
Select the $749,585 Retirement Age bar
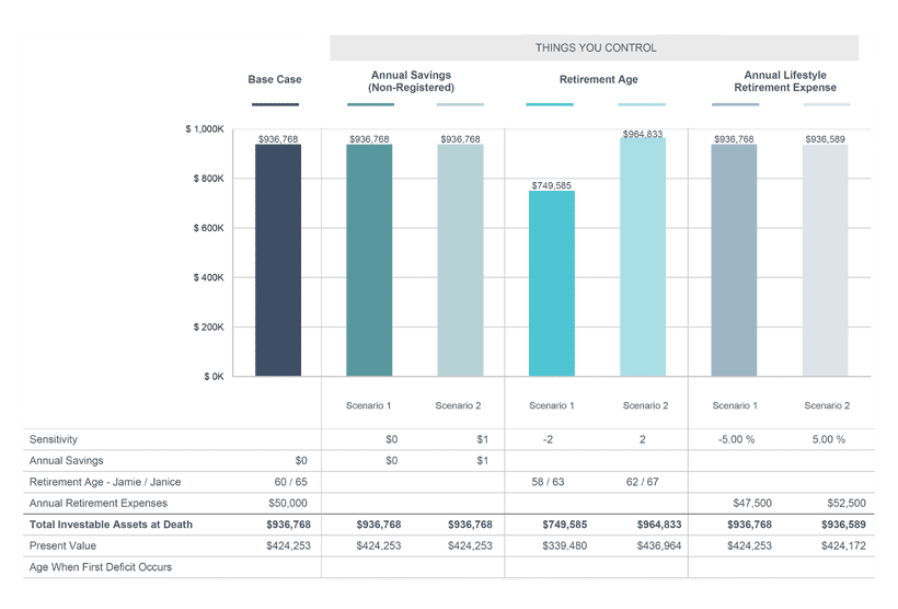[x=550, y=283]
